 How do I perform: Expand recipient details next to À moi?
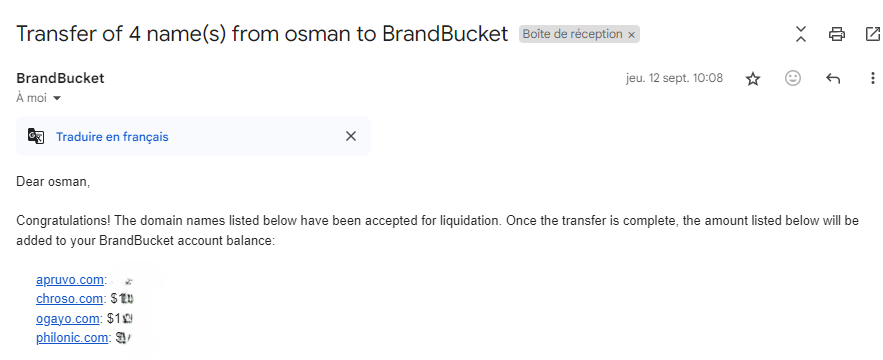pos(56,99)
